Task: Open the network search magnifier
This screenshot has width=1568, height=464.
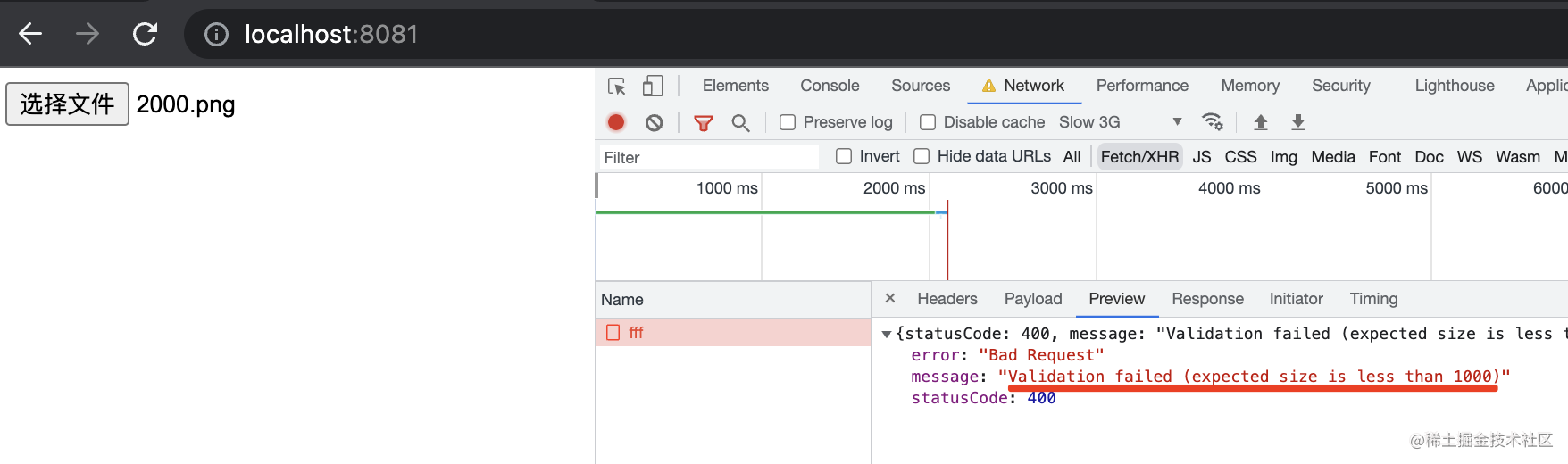Action: tap(740, 122)
